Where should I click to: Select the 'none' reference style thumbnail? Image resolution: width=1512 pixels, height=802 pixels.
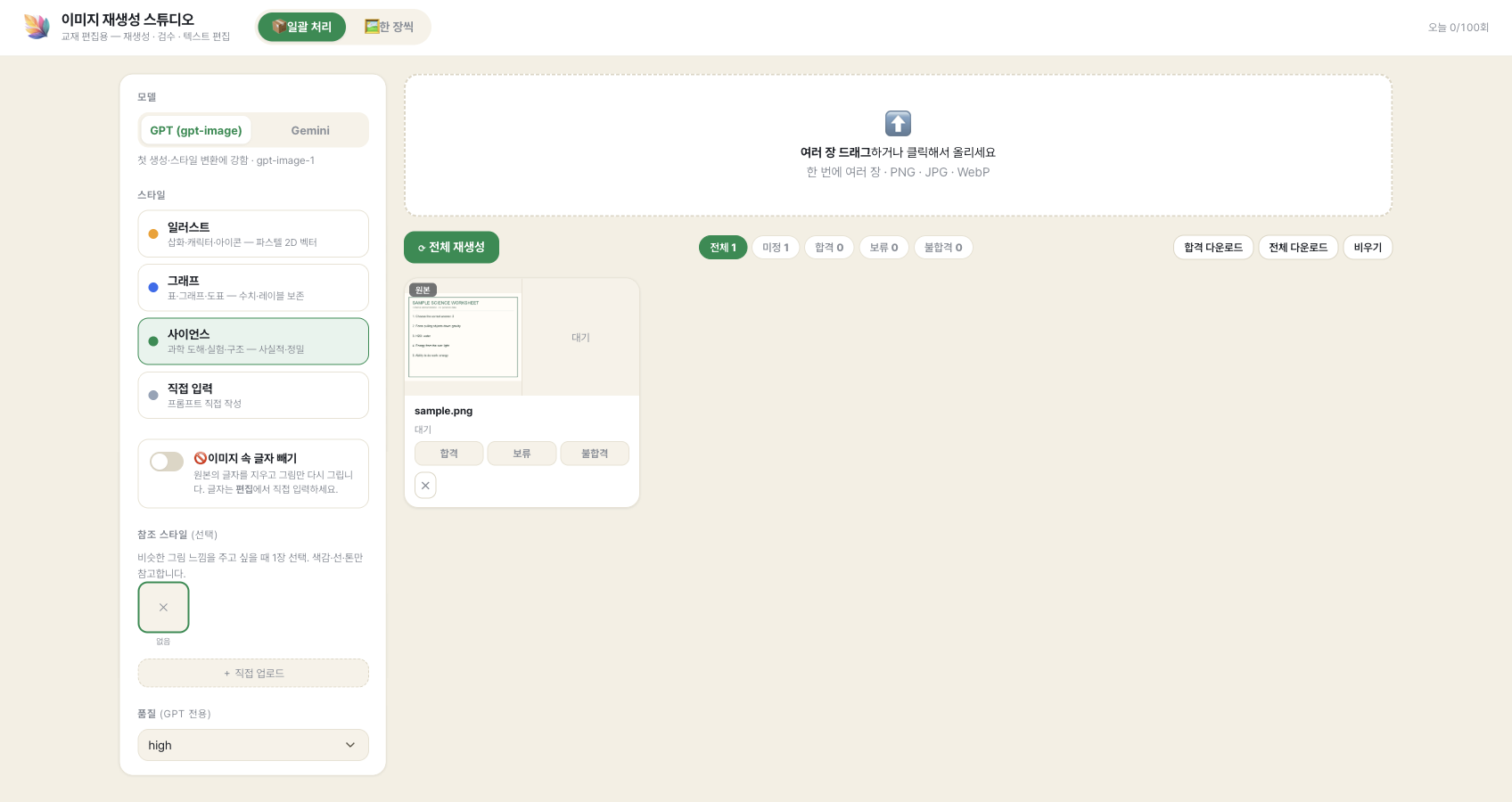tap(163, 608)
